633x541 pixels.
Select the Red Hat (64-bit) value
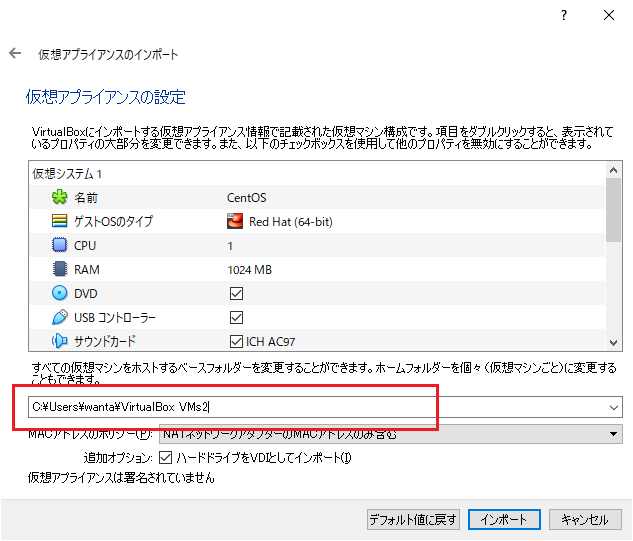pyautogui.click(x=291, y=222)
